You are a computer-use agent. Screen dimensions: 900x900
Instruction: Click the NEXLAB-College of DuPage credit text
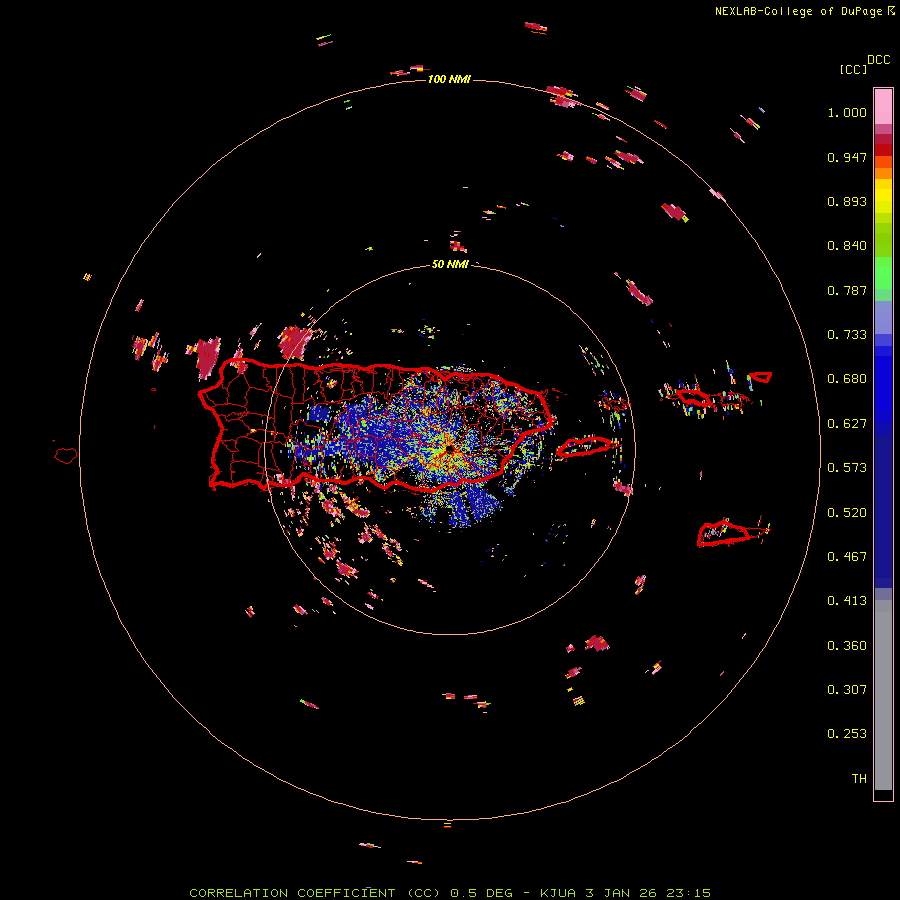805,11
